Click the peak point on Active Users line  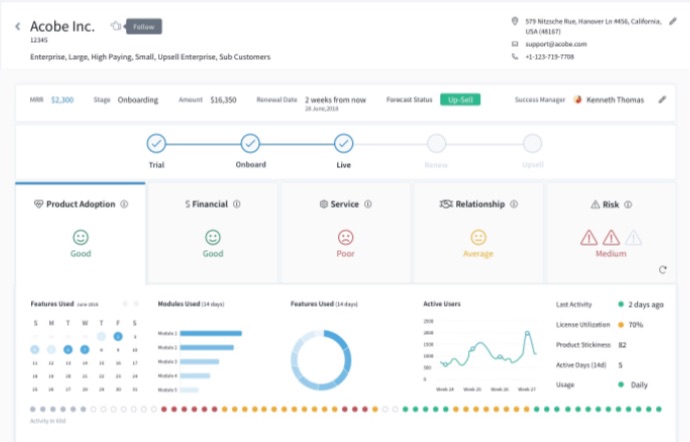pos(527,333)
